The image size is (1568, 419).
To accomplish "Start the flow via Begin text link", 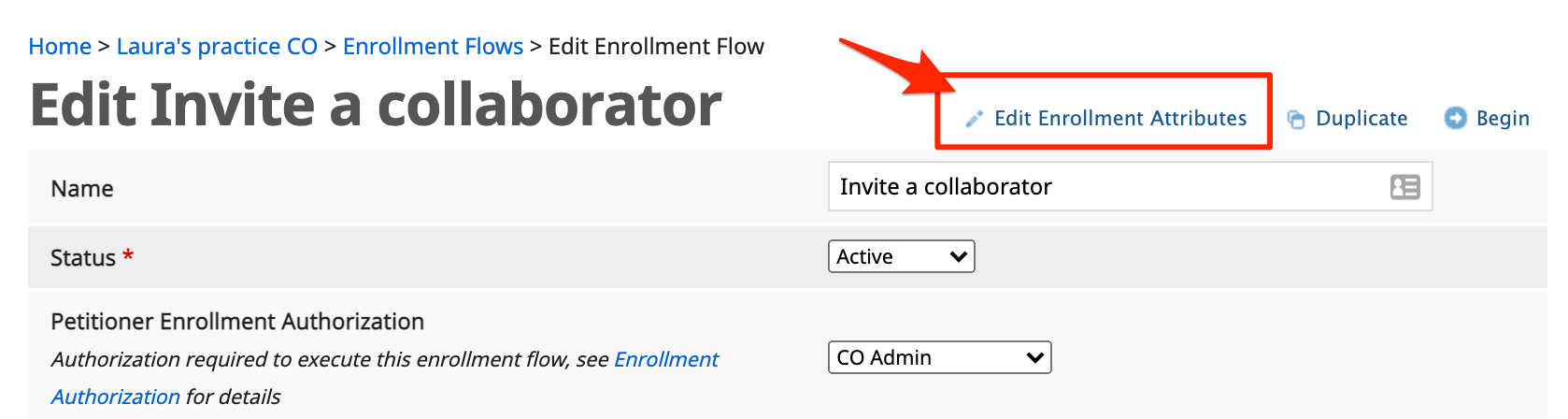I will (x=1503, y=118).
